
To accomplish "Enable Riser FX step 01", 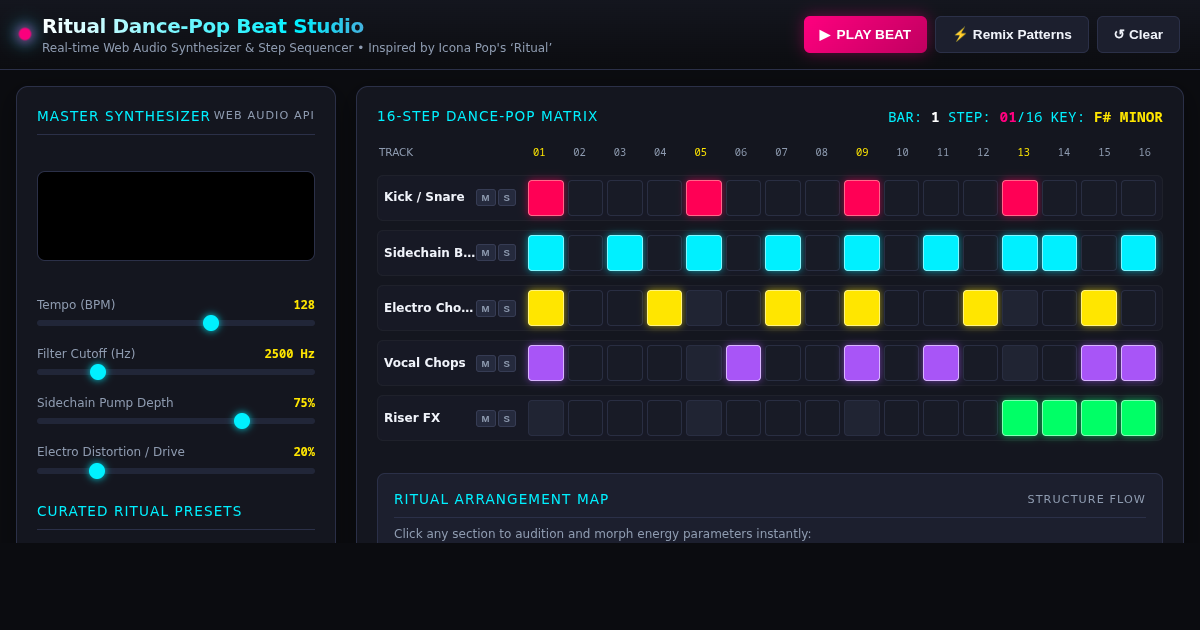I will tap(546, 418).
